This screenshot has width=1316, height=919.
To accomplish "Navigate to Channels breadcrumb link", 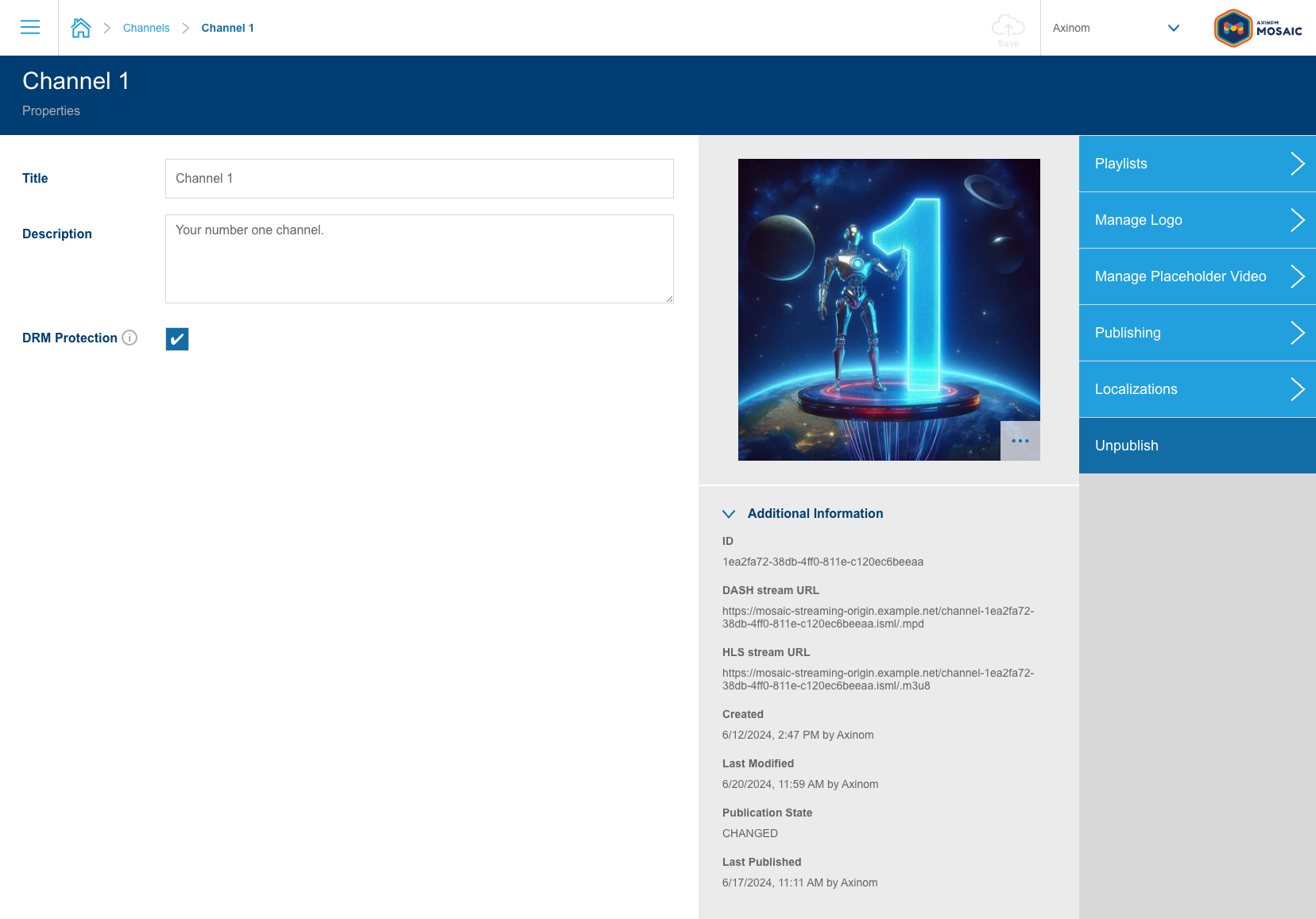I will [x=146, y=28].
